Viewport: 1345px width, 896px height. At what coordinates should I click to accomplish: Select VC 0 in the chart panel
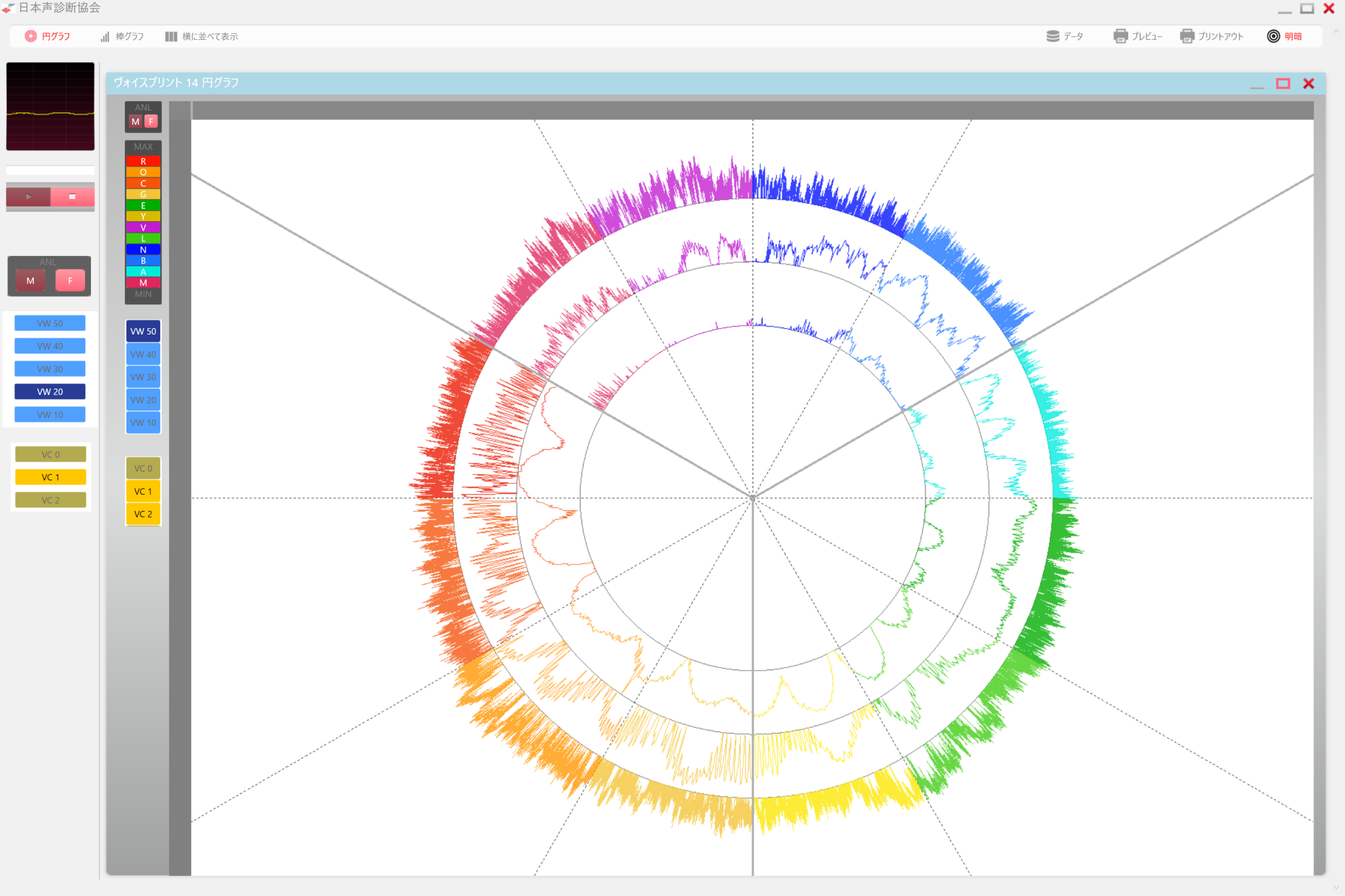143,468
